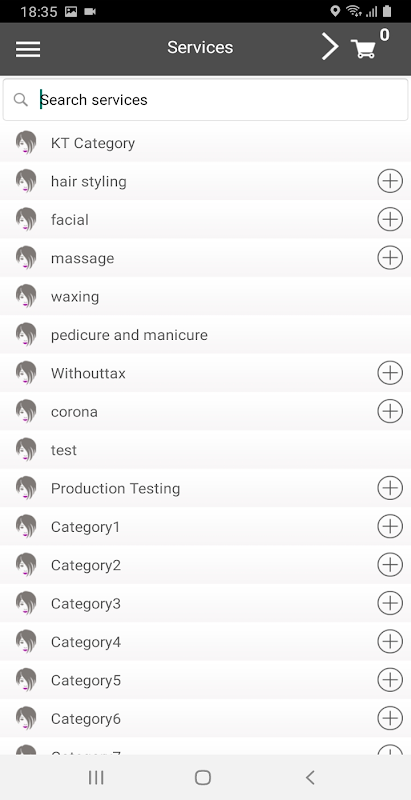Tap the Android home button

click(x=203, y=777)
